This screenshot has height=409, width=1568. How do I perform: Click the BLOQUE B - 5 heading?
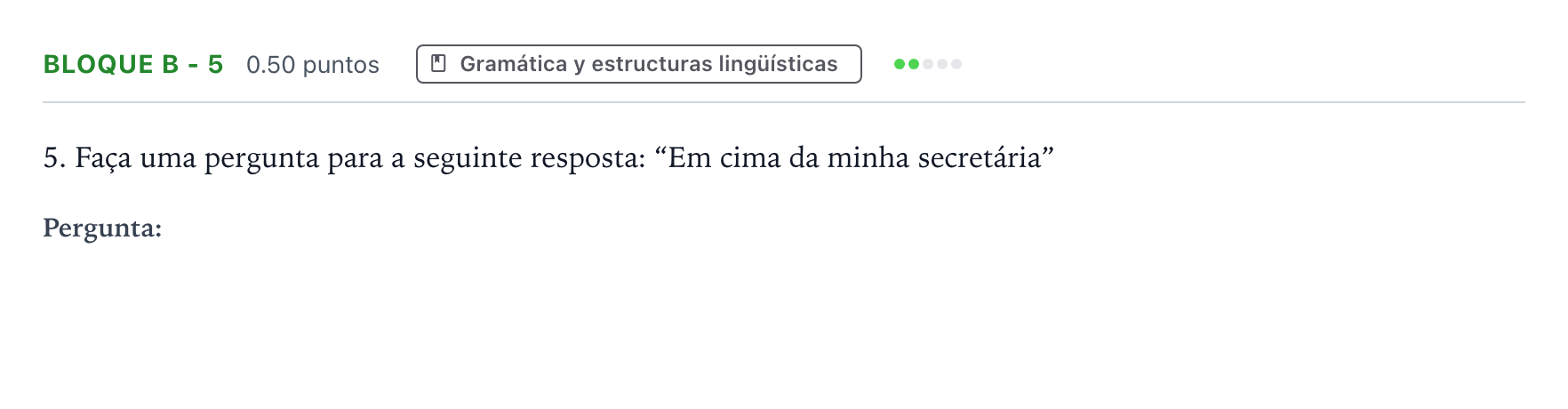pos(133,65)
